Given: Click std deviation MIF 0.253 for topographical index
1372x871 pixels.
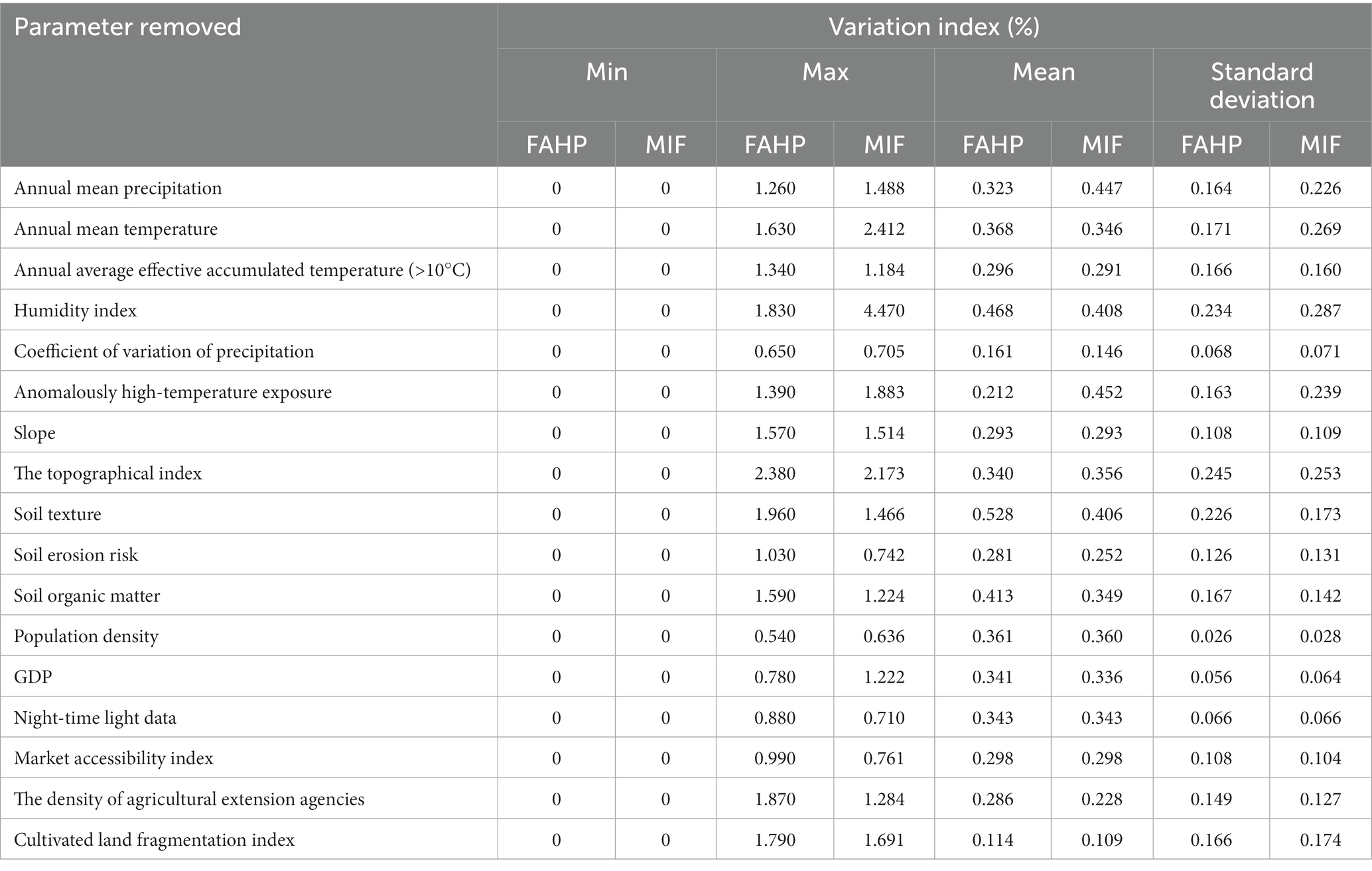Looking at the screenshot, I should click(x=1320, y=474).
